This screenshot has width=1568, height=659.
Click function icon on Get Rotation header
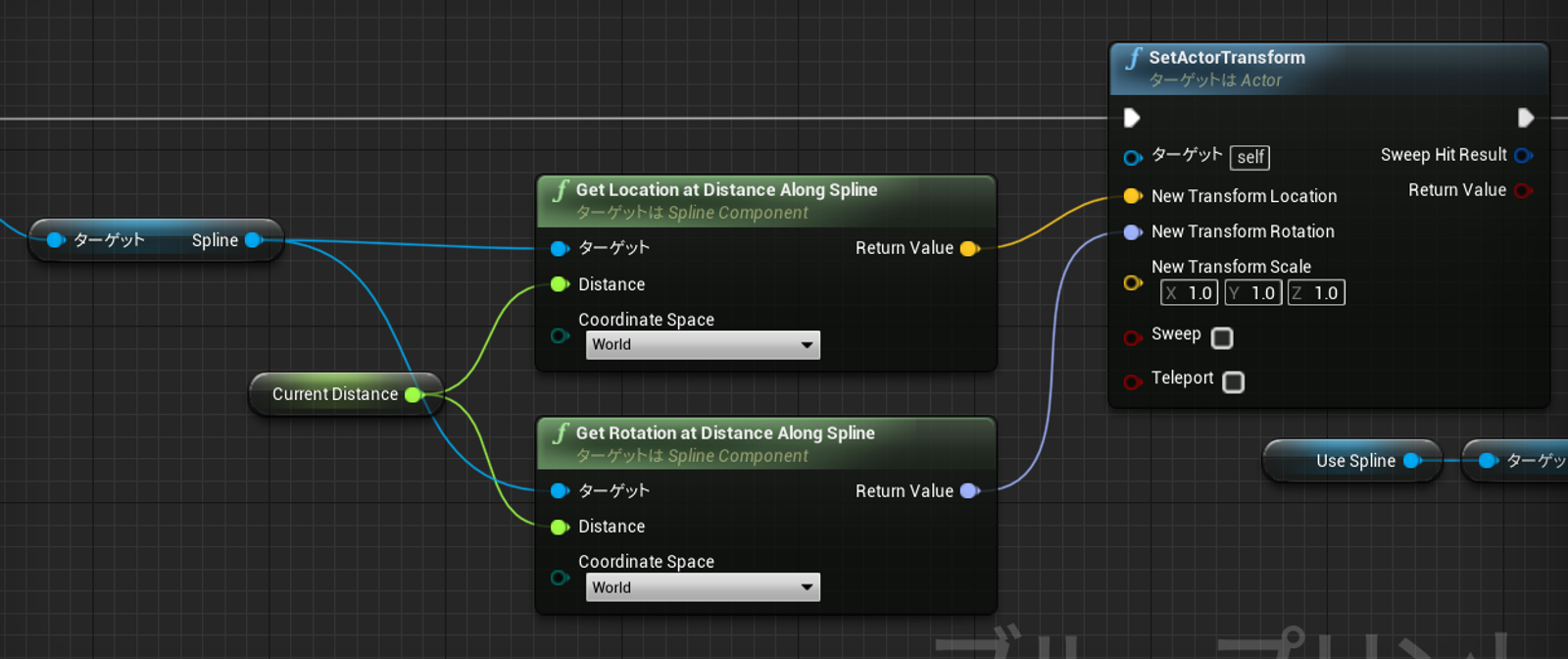coord(561,432)
